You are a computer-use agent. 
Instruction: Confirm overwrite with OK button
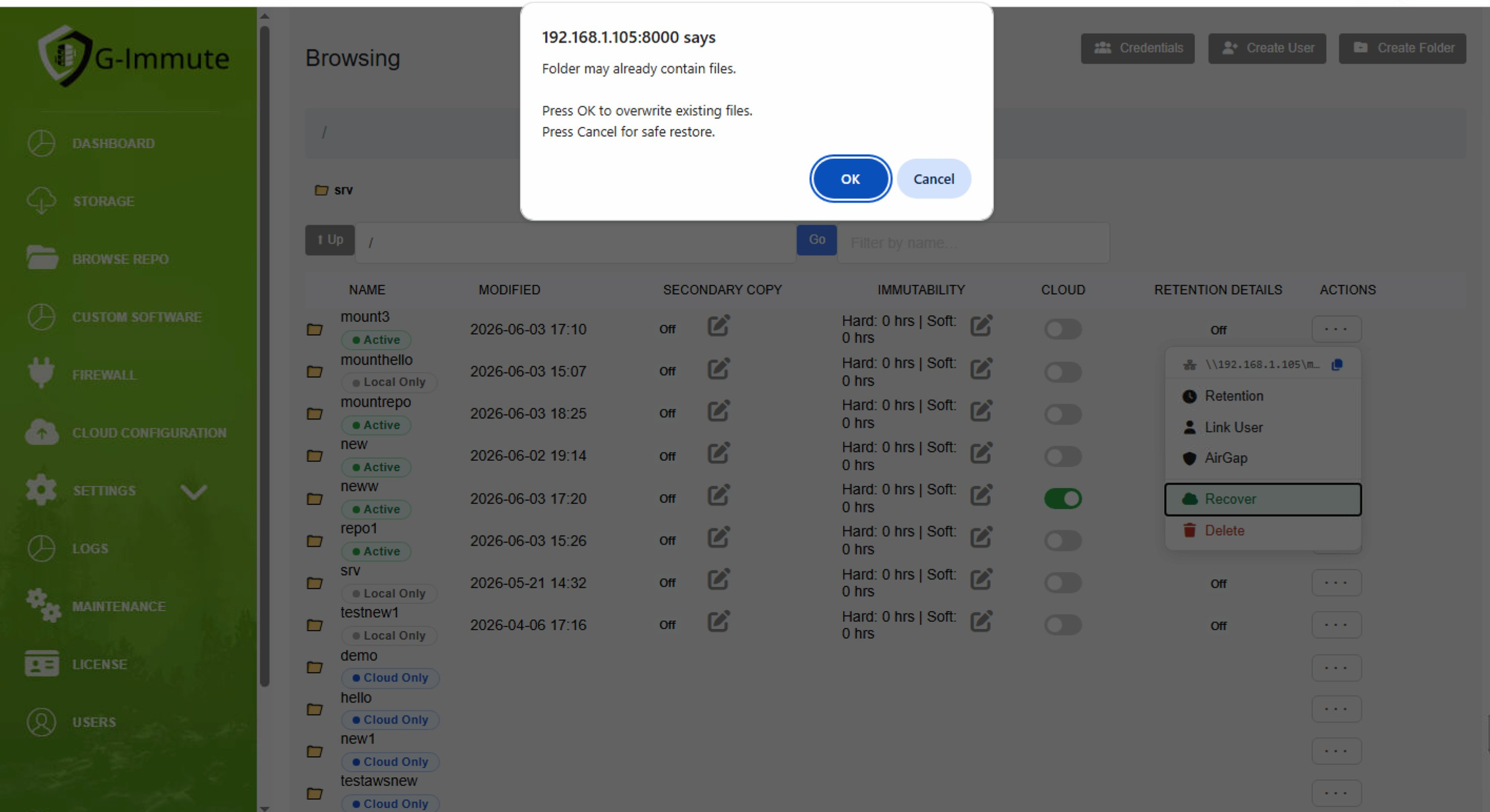tap(850, 178)
